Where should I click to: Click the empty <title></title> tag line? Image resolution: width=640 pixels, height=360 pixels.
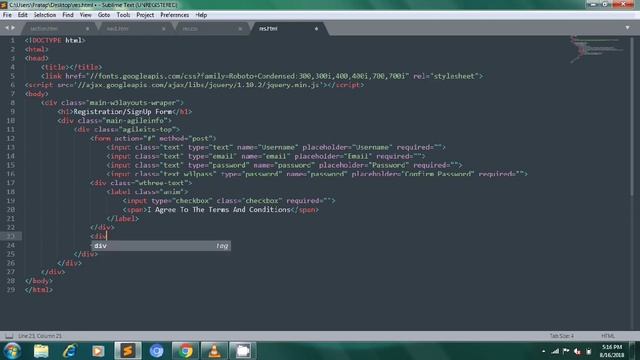point(71,67)
